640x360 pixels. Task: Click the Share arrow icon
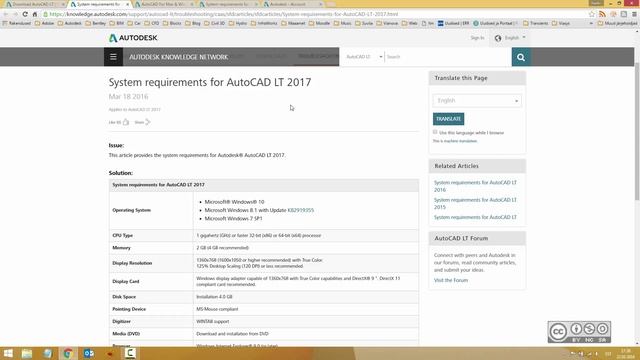pos(148,122)
